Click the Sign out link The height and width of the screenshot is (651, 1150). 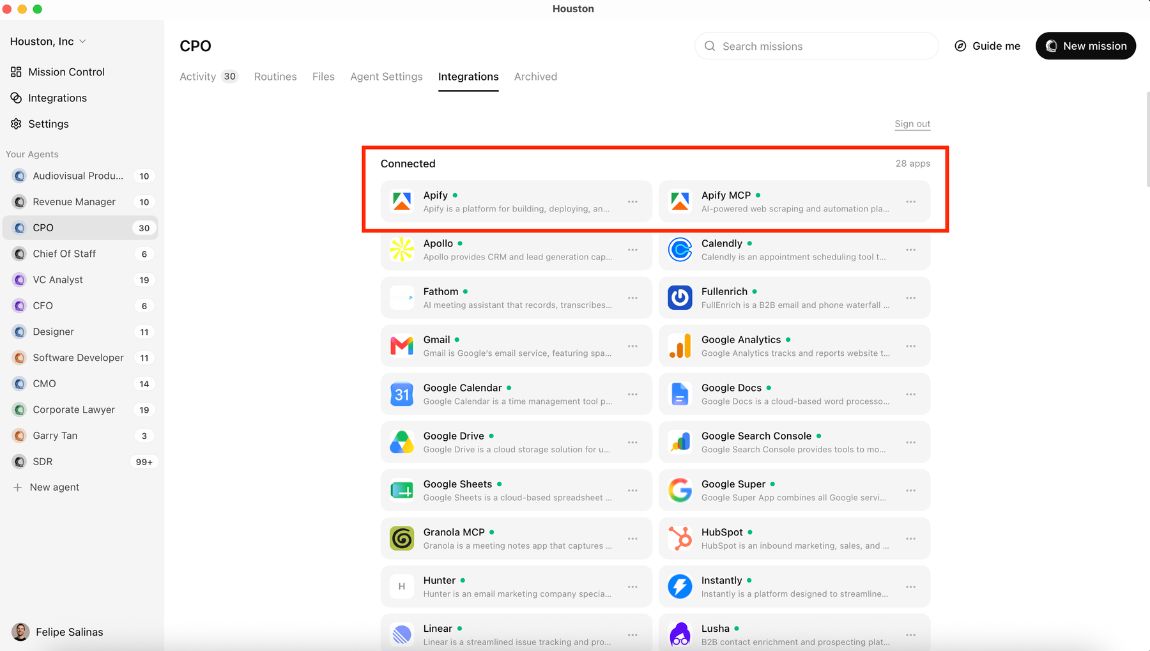(x=912, y=124)
